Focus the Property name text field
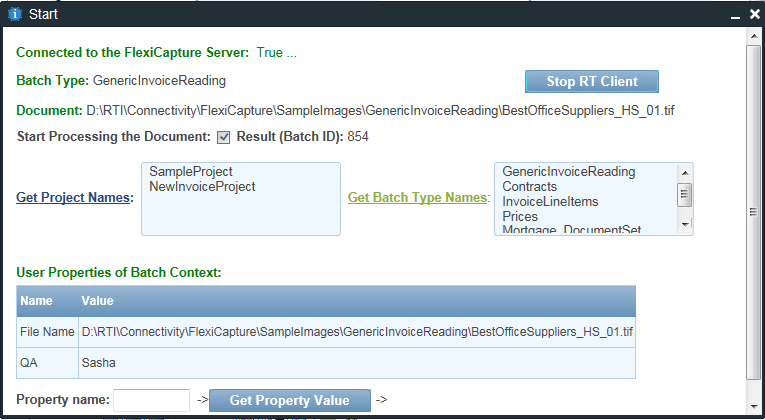This screenshot has width=765, height=420. coord(151,400)
